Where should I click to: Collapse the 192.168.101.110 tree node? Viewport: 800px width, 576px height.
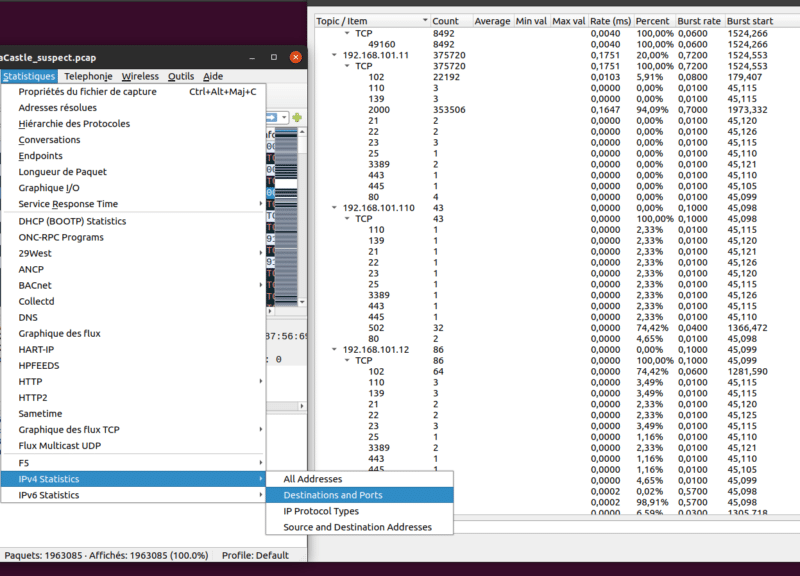[335, 207]
